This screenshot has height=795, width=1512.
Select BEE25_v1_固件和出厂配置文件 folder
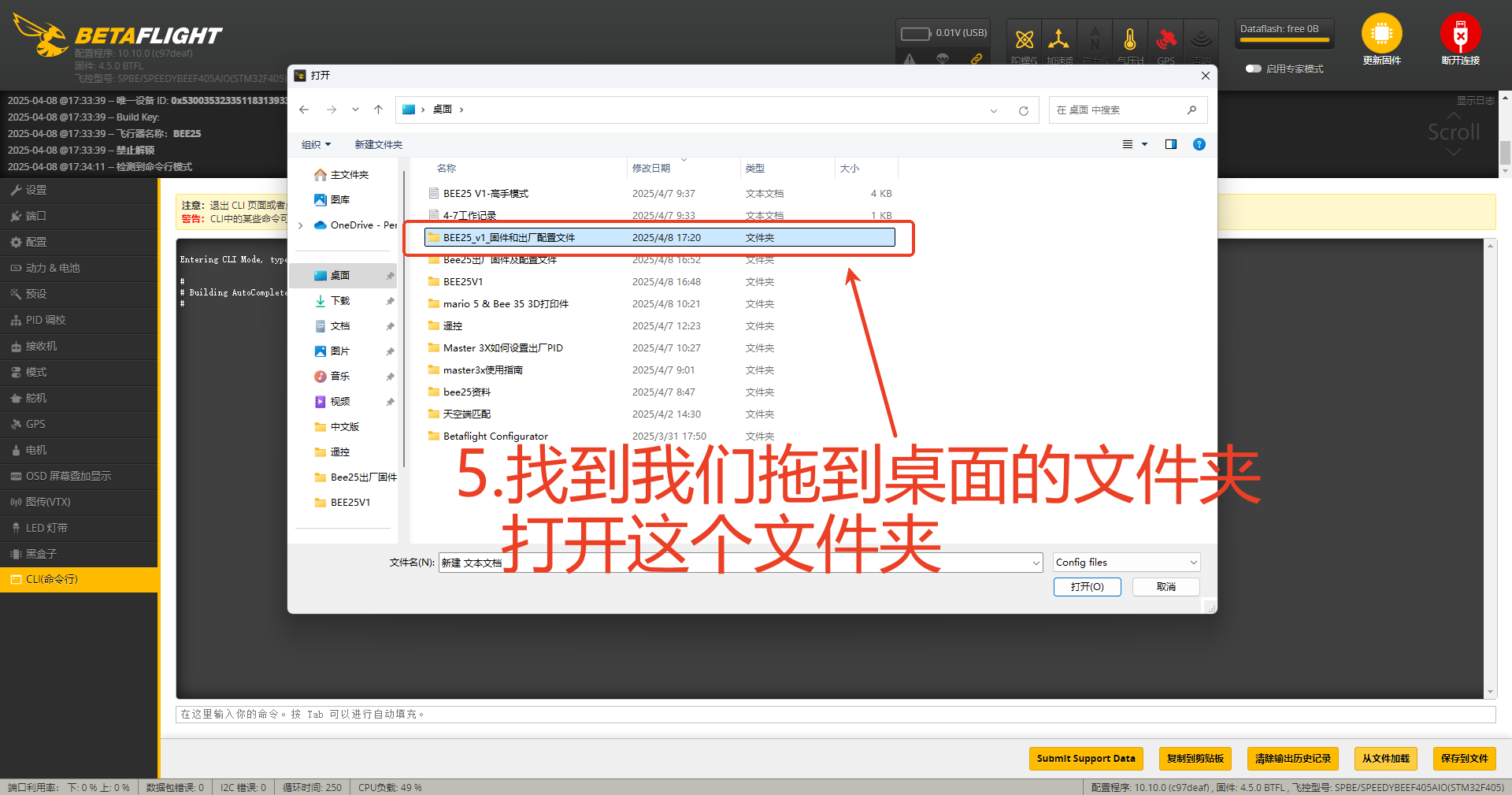660,237
